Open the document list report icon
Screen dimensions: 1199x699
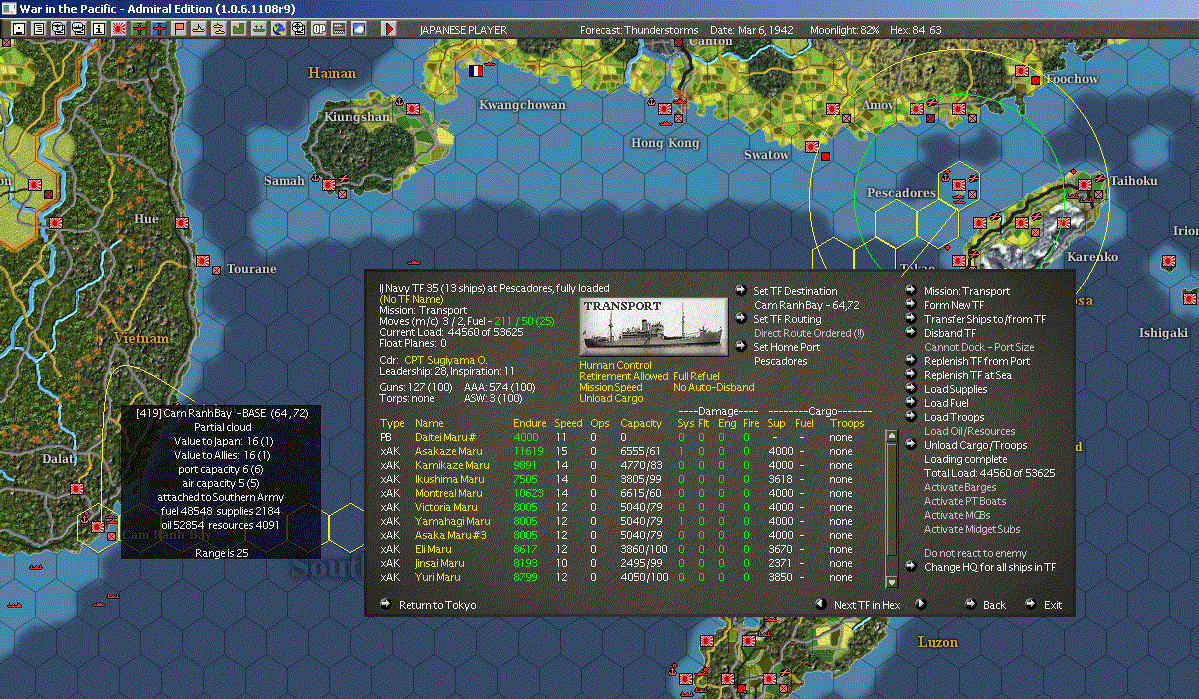point(39,29)
